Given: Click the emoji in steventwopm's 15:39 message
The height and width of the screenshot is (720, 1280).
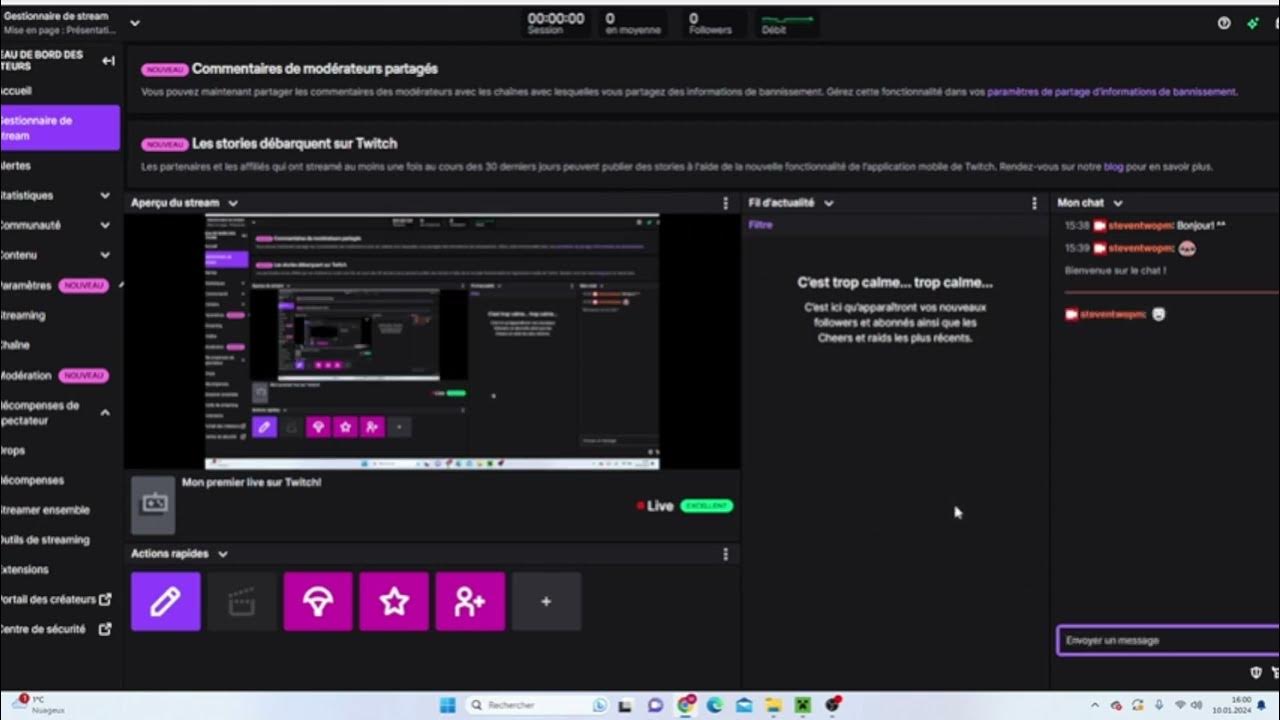Looking at the screenshot, I should 1188,248.
